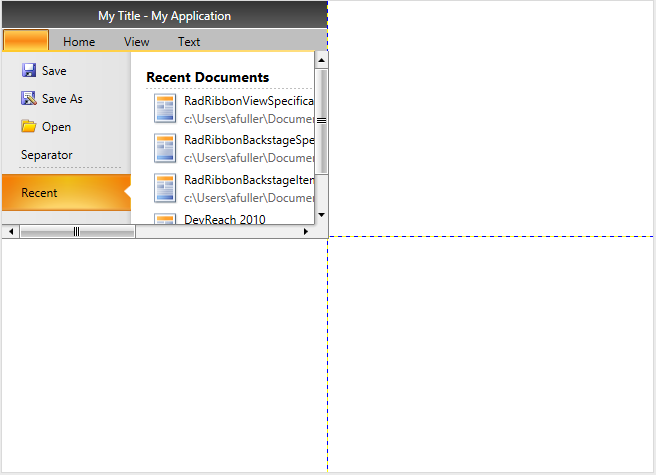656x475 pixels.
Task: Click the horizontal scrollbar thumb
Action: 77,231
